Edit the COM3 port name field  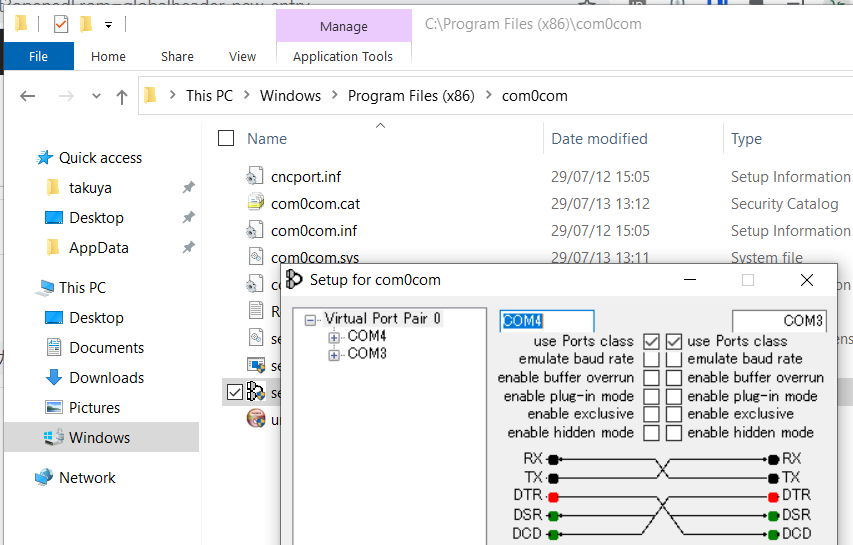click(779, 320)
